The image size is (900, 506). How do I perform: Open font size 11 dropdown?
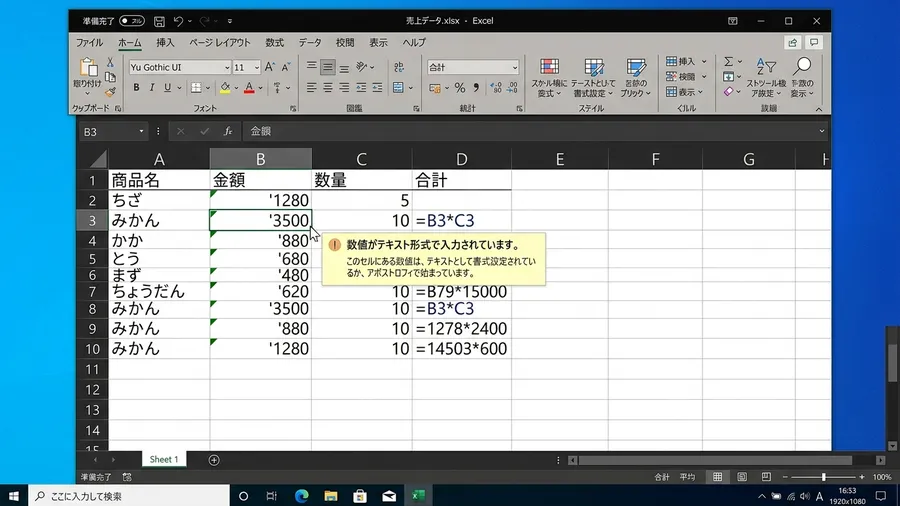[257, 68]
